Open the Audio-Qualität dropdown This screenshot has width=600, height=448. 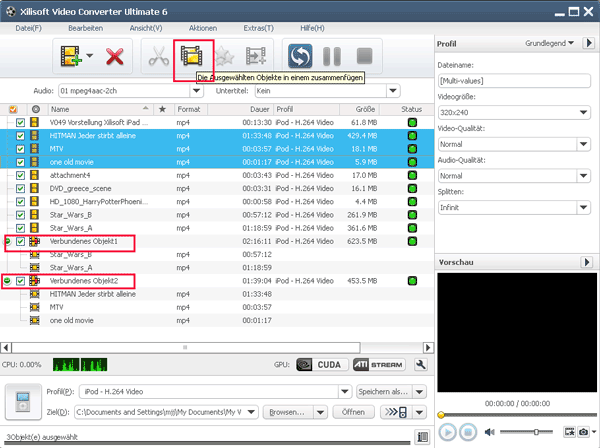(583, 176)
